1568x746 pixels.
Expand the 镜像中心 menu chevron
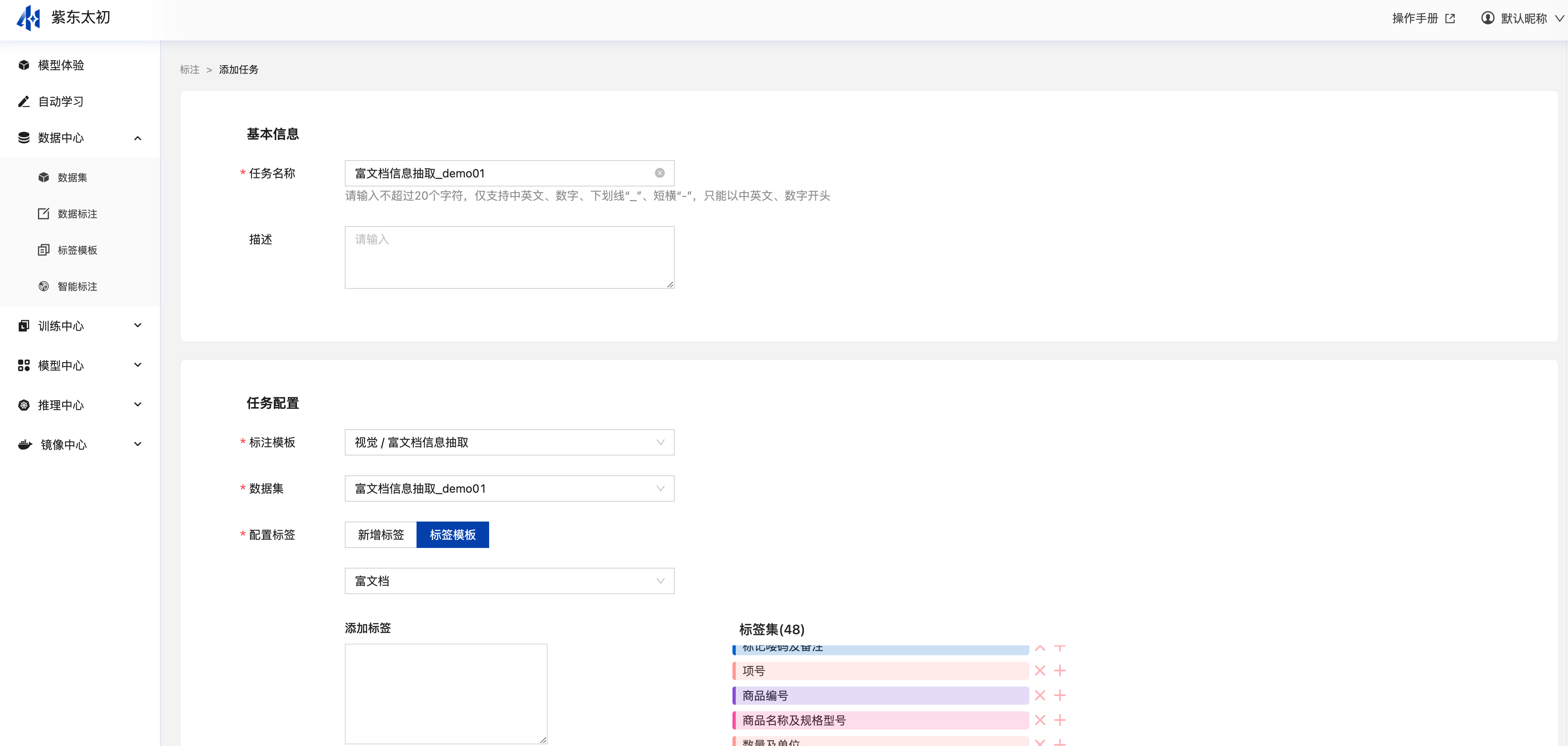[138, 444]
